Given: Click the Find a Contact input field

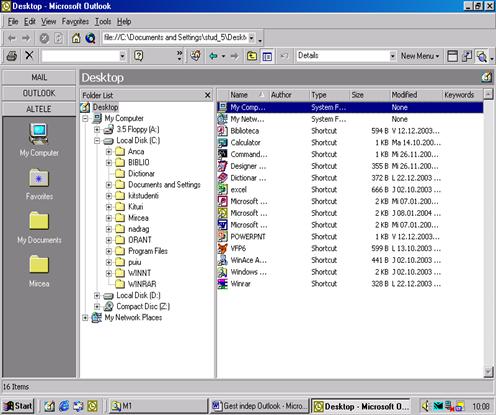Looking at the screenshot, I should [x=80, y=56].
